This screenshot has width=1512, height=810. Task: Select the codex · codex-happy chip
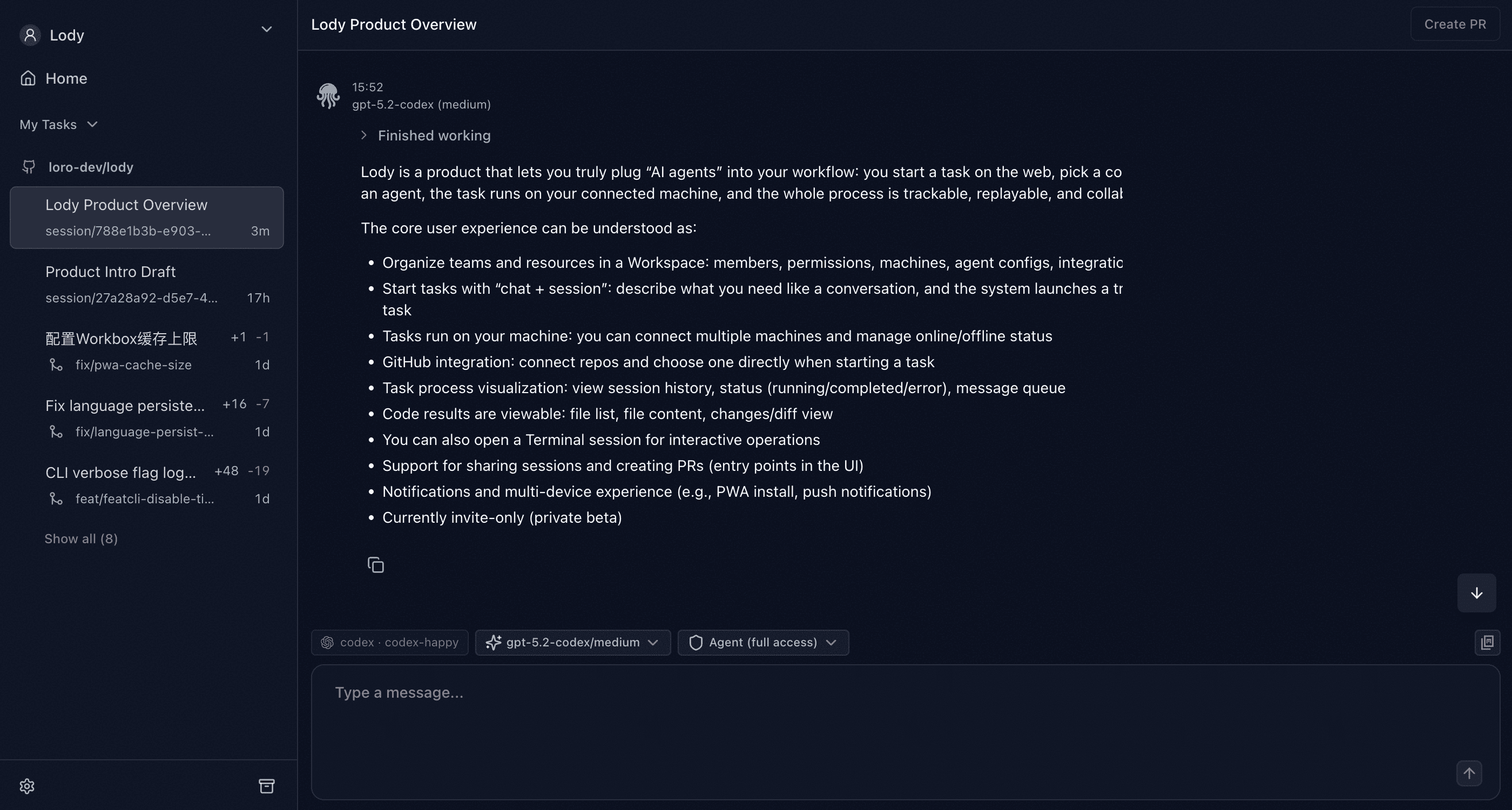pos(389,642)
